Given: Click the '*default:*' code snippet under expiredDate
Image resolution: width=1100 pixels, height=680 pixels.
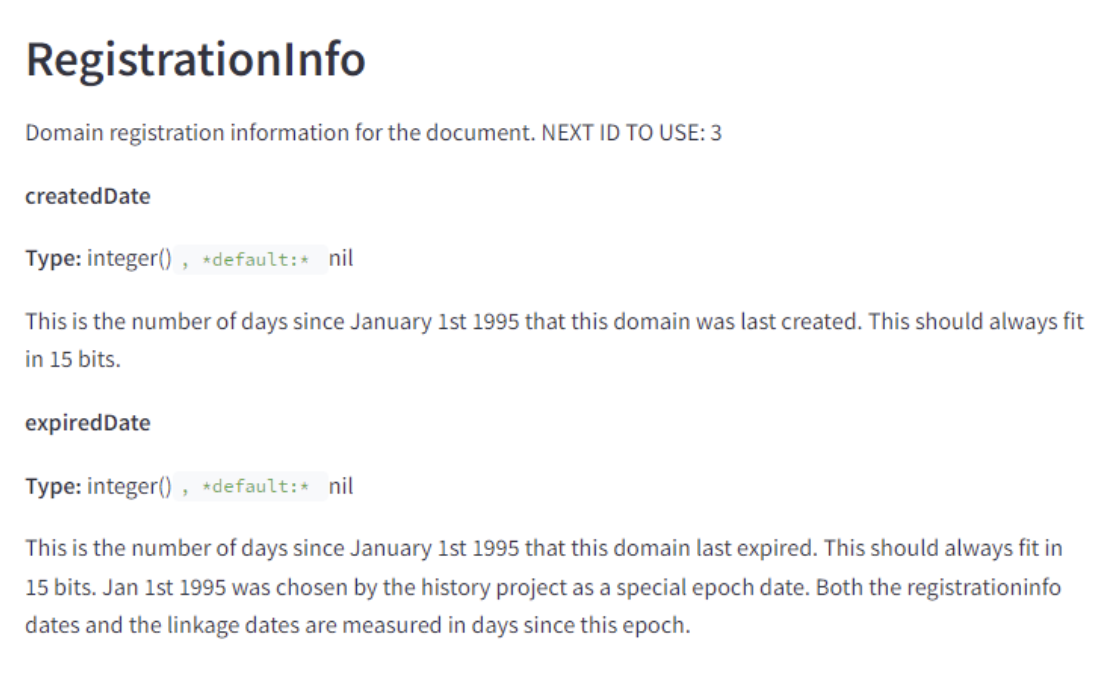Looking at the screenshot, I should [255, 488].
